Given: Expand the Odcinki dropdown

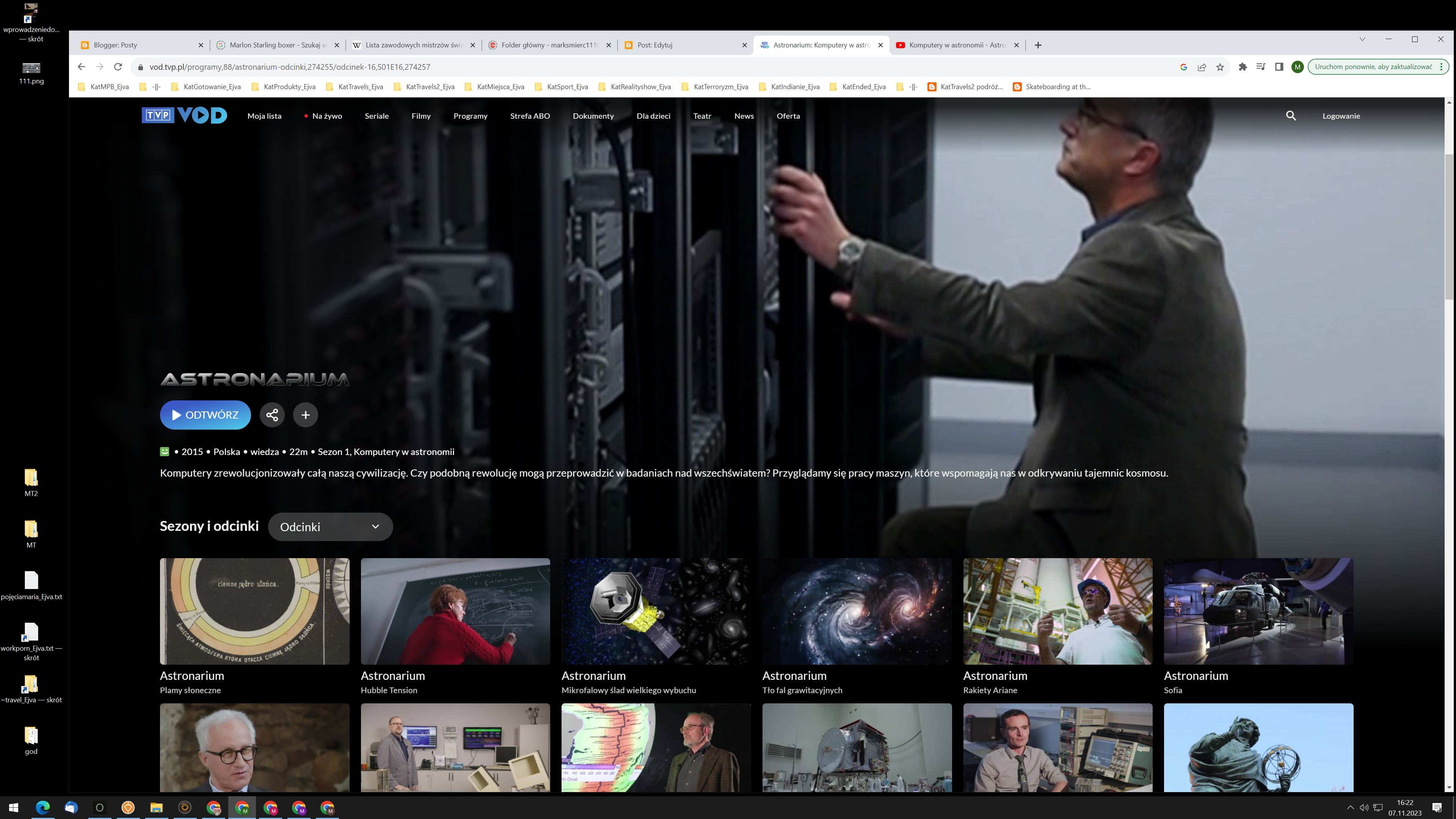Looking at the screenshot, I should (330, 527).
